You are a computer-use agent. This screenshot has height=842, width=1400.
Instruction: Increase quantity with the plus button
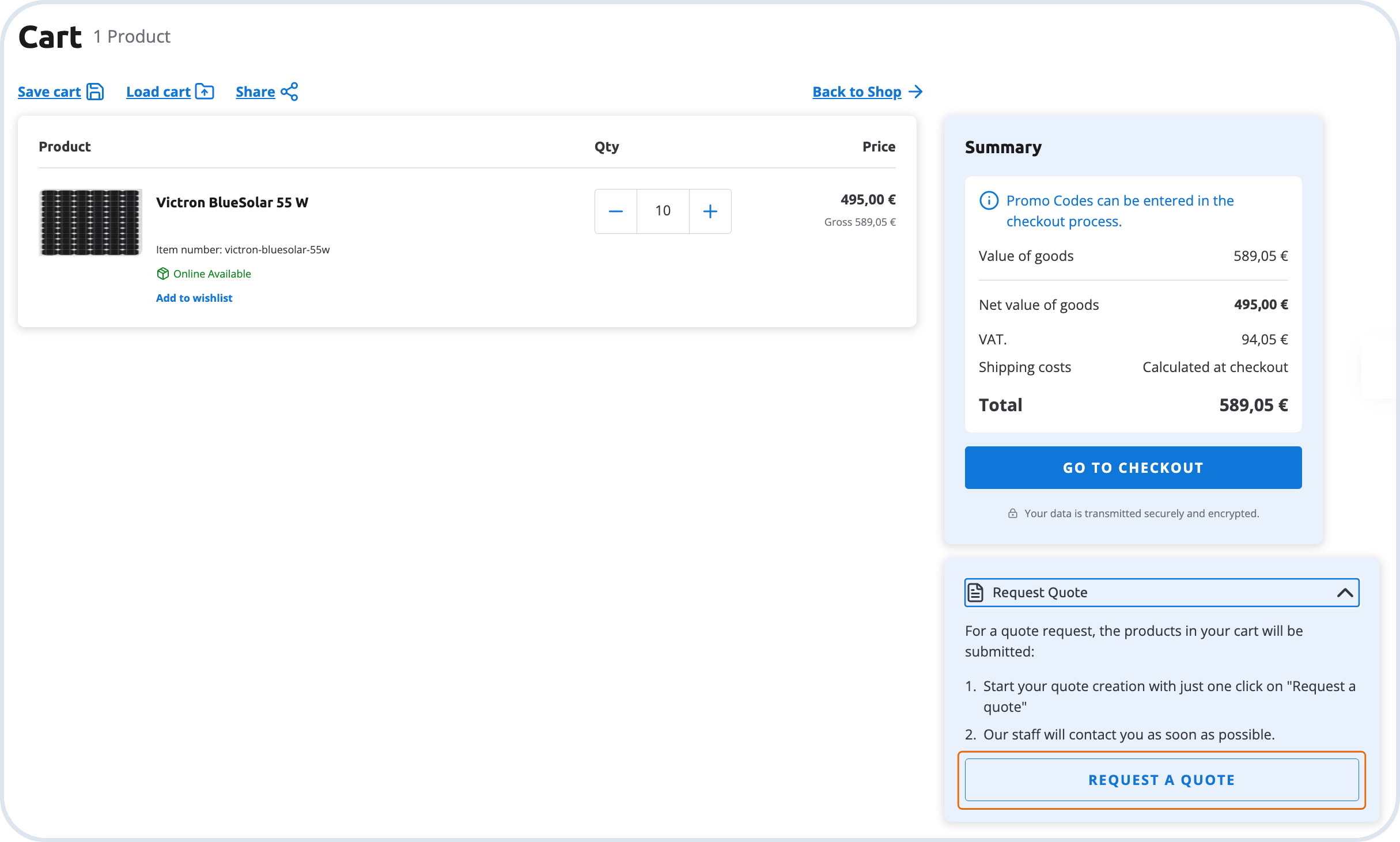click(x=710, y=211)
